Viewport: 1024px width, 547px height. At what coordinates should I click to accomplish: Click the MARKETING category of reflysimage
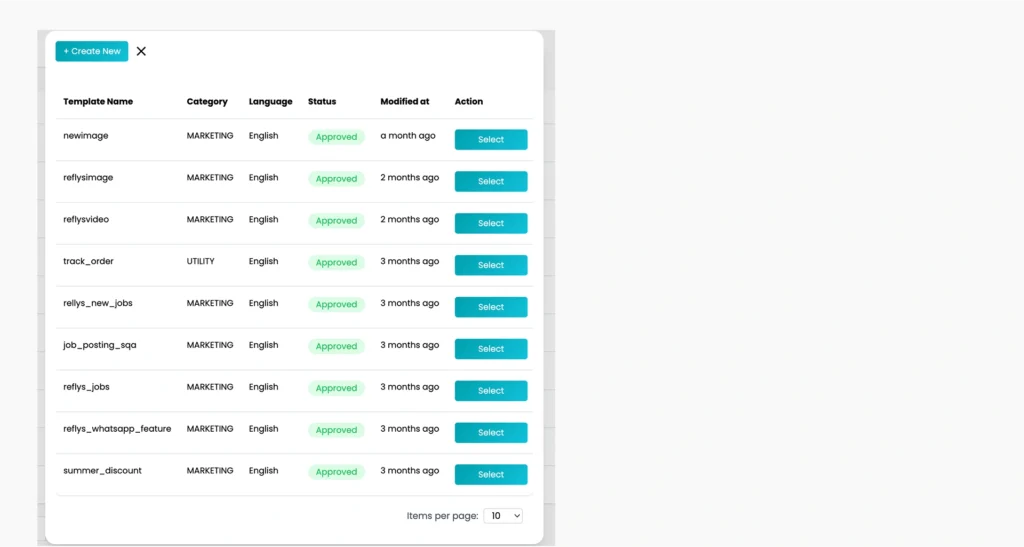click(210, 178)
